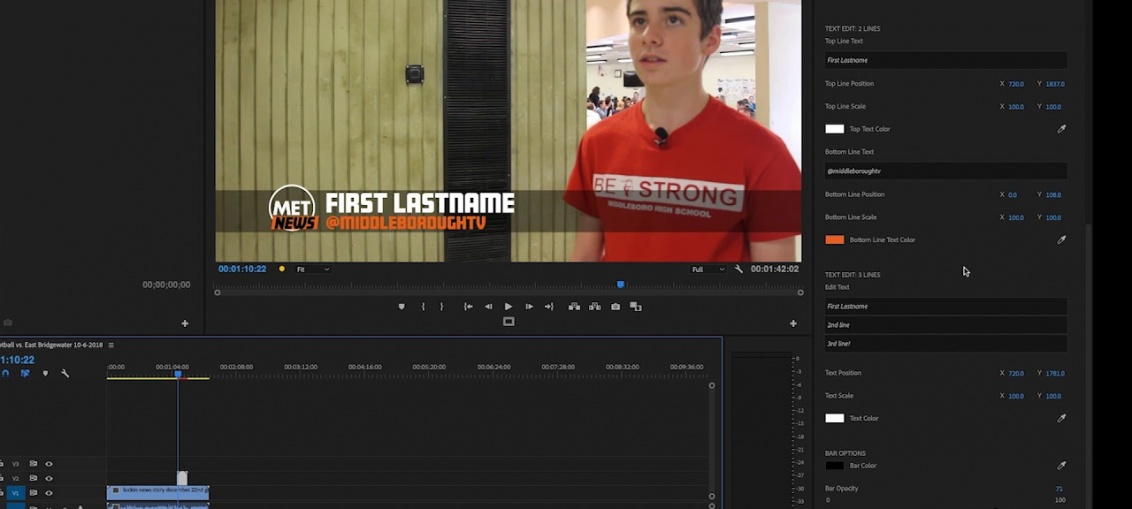Click Bar Opacity value 71
The width and height of the screenshot is (1132, 509).
pyautogui.click(x=1059, y=489)
